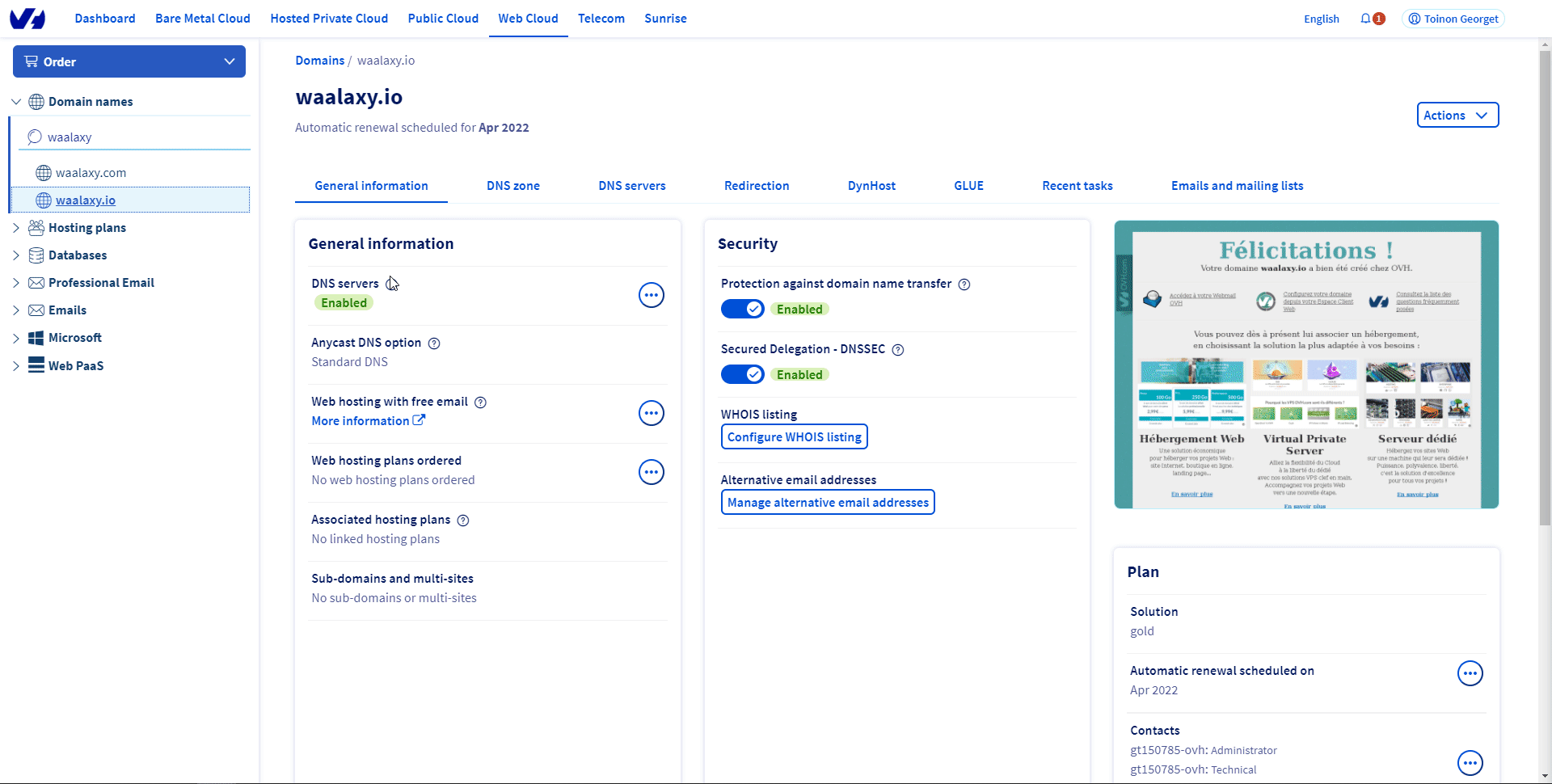Open Sunrise in top navigation
The image size is (1552, 784).
(665, 19)
